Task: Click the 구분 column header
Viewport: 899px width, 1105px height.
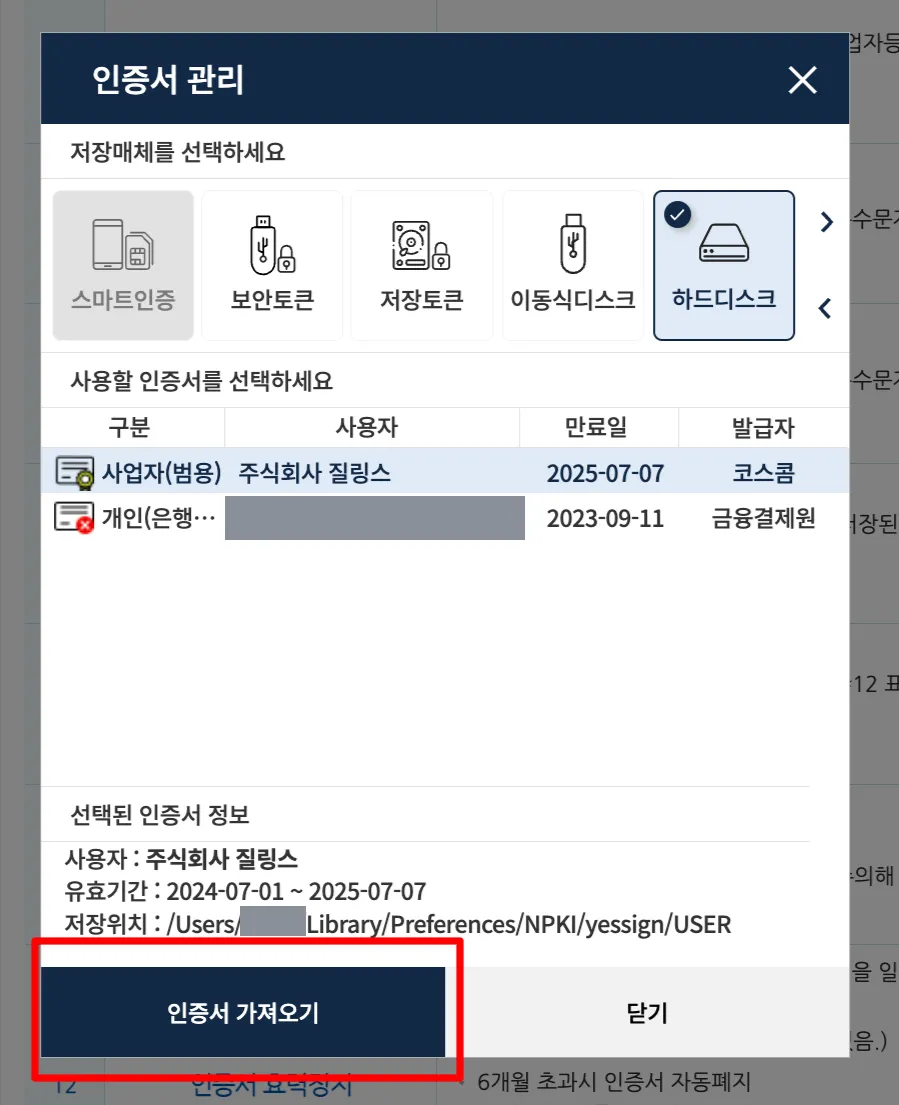Action: (x=130, y=427)
